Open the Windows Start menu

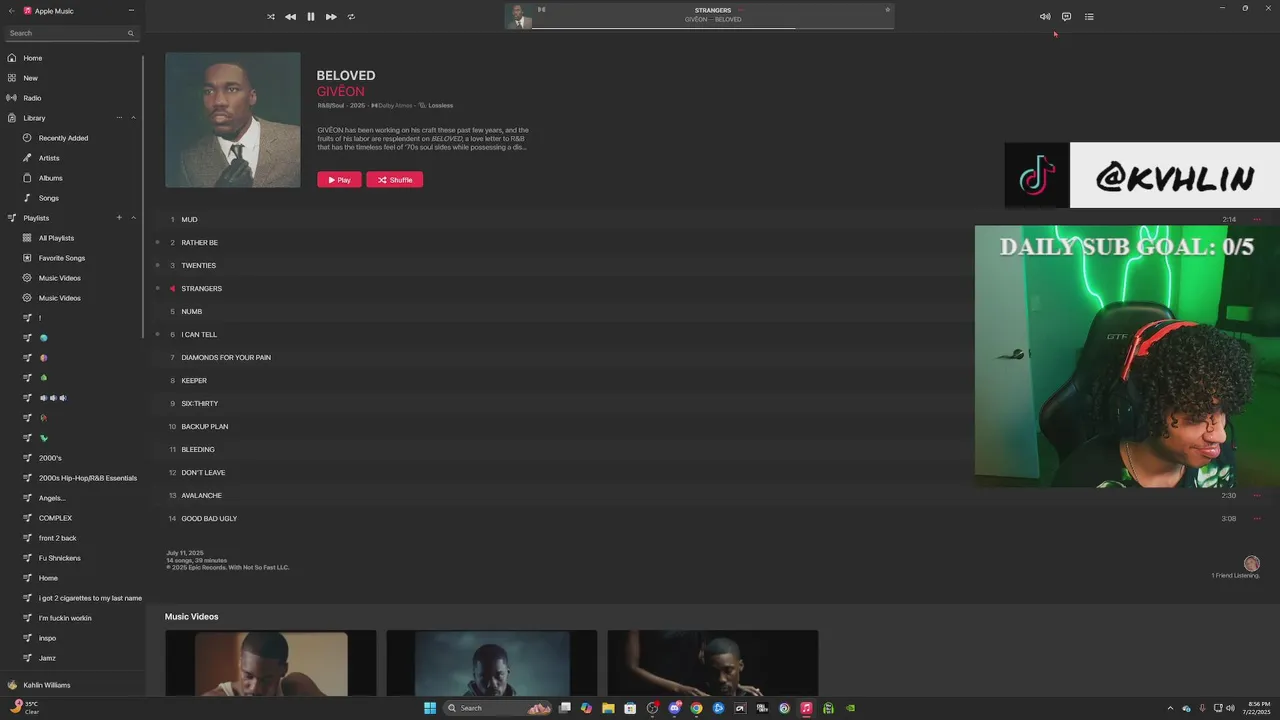tap(430, 708)
